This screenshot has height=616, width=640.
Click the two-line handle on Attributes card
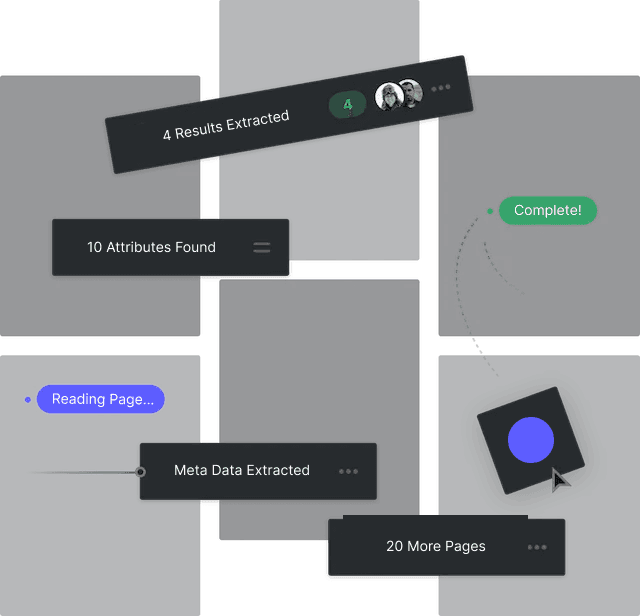262,247
